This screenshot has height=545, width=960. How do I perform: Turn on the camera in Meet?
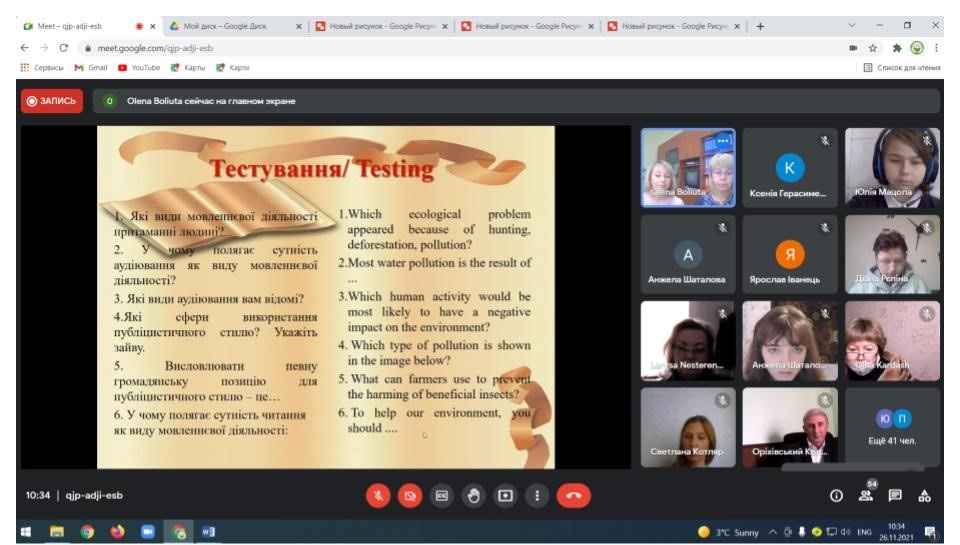click(408, 495)
